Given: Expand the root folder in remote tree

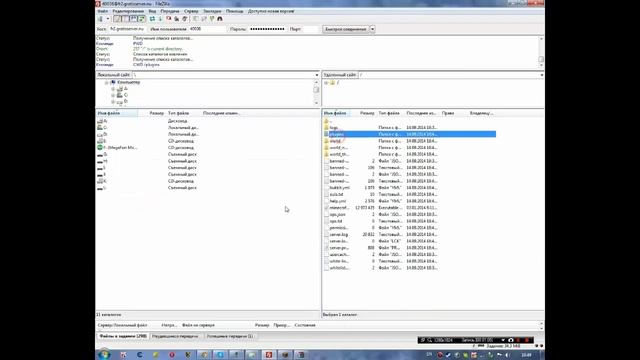Looking at the screenshot, I should point(326,83).
